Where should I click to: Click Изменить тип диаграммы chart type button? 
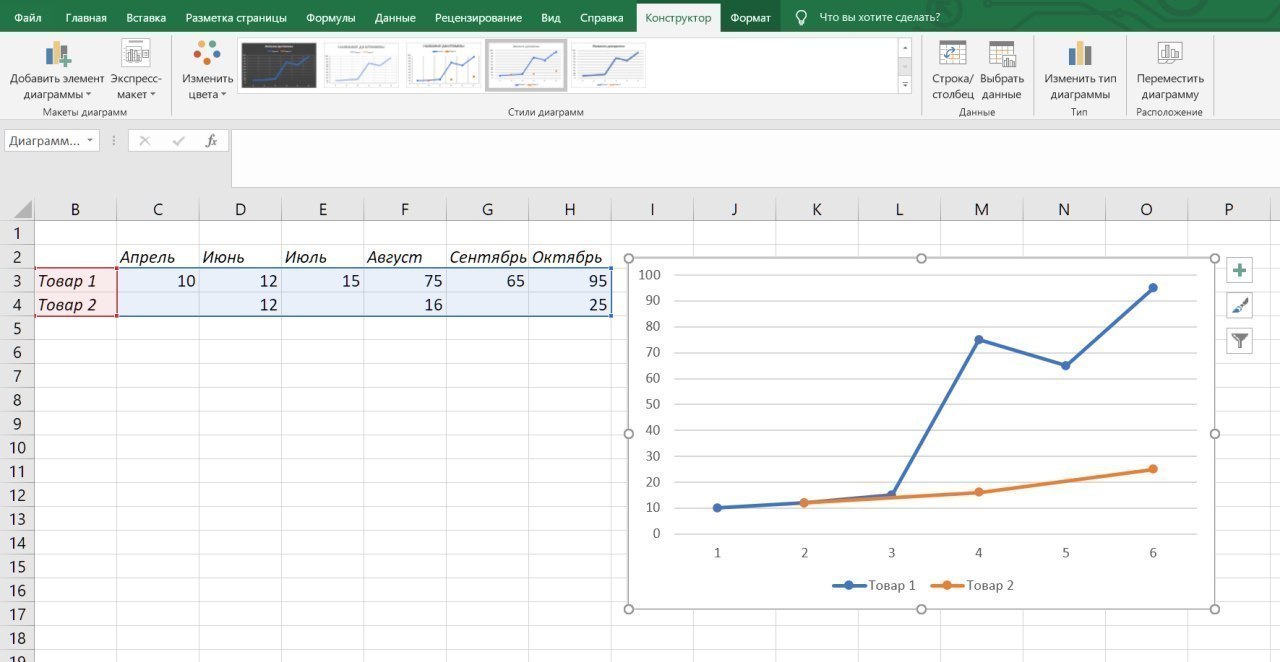click(1080, 70)
